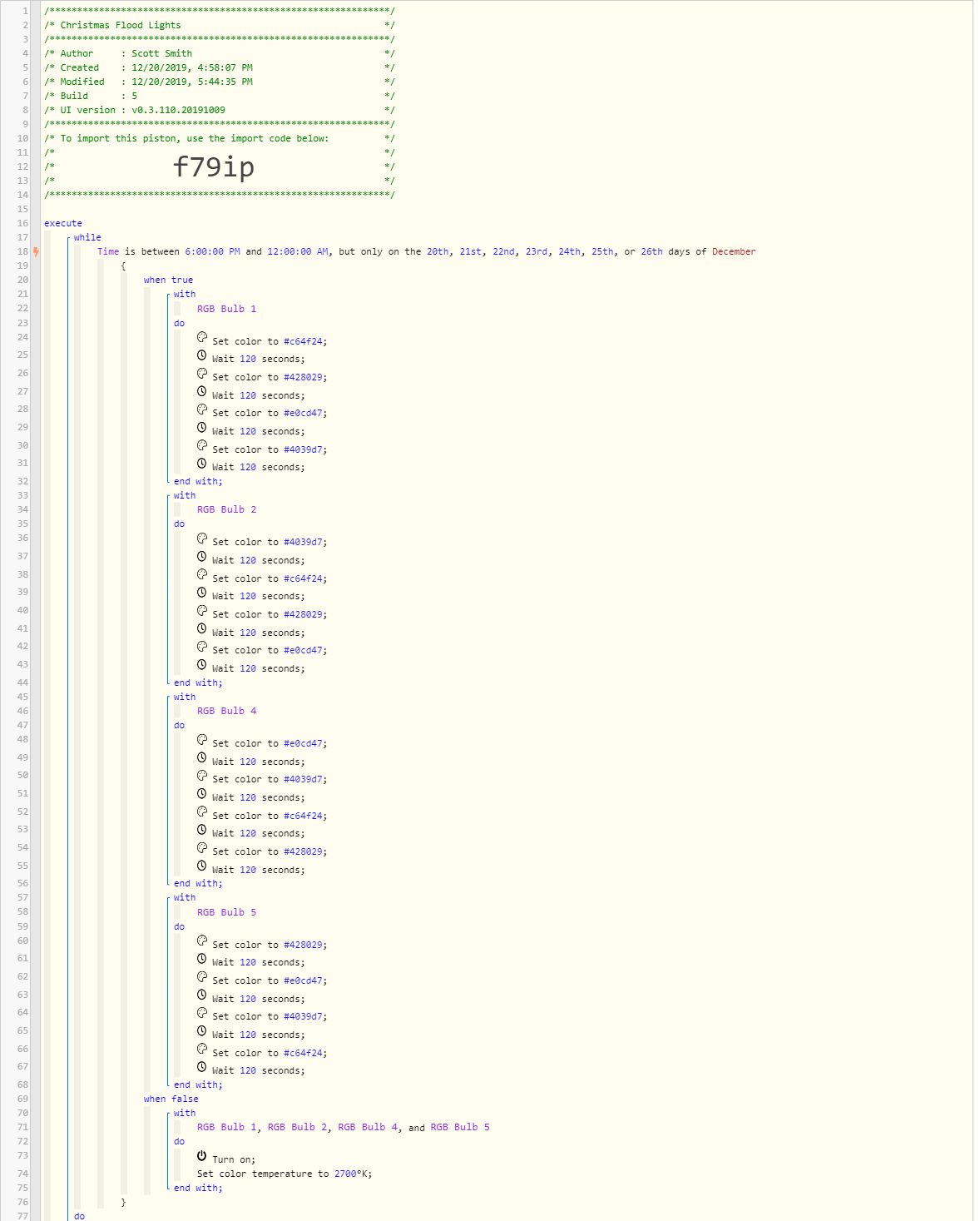Image resolution: width=980 pixels, height=1221 pixels.
Task: Click the palette icon on line 38
Action: click(202, 574)
